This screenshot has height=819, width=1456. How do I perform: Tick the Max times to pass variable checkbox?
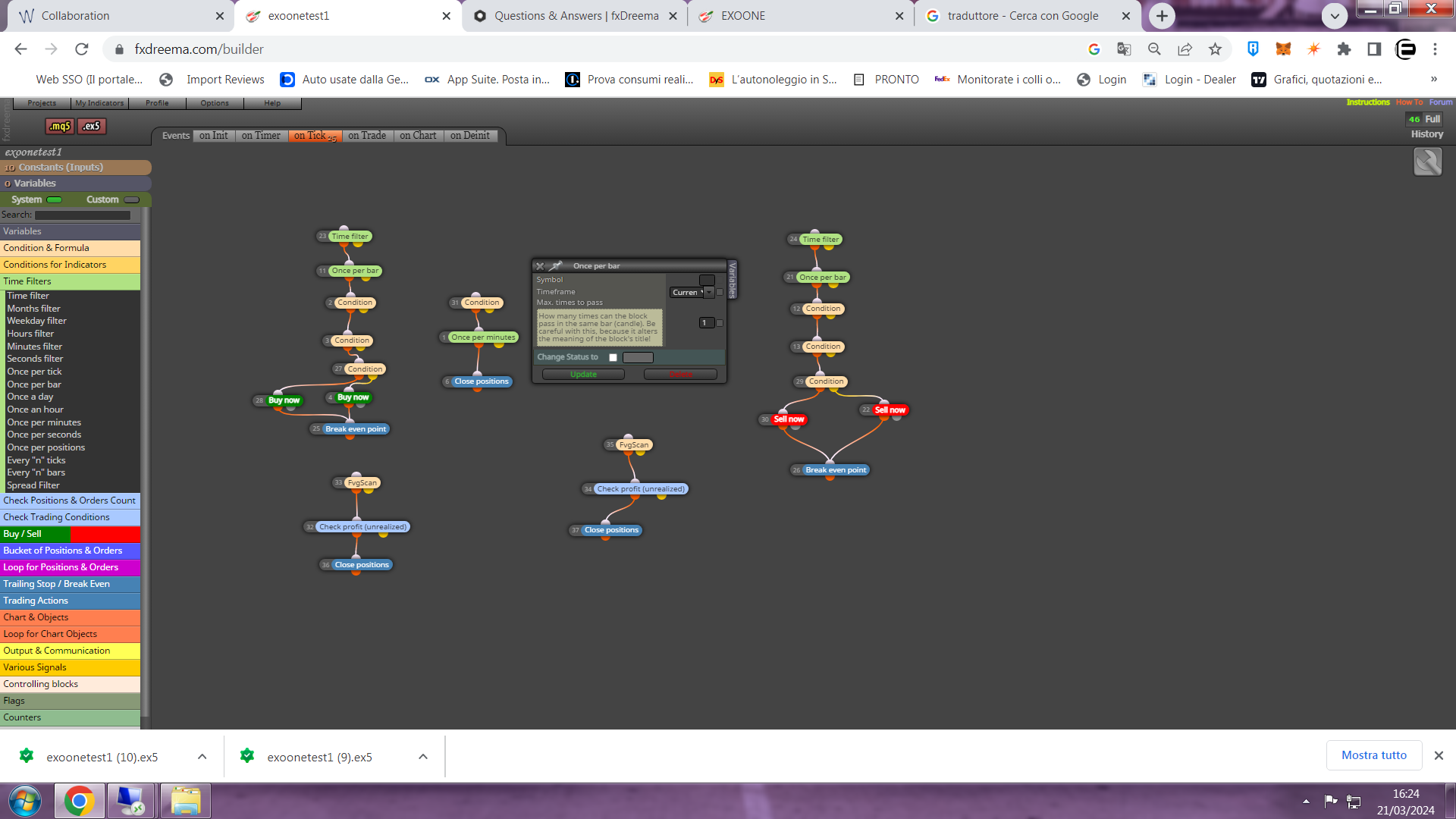[x=720, y=323]
